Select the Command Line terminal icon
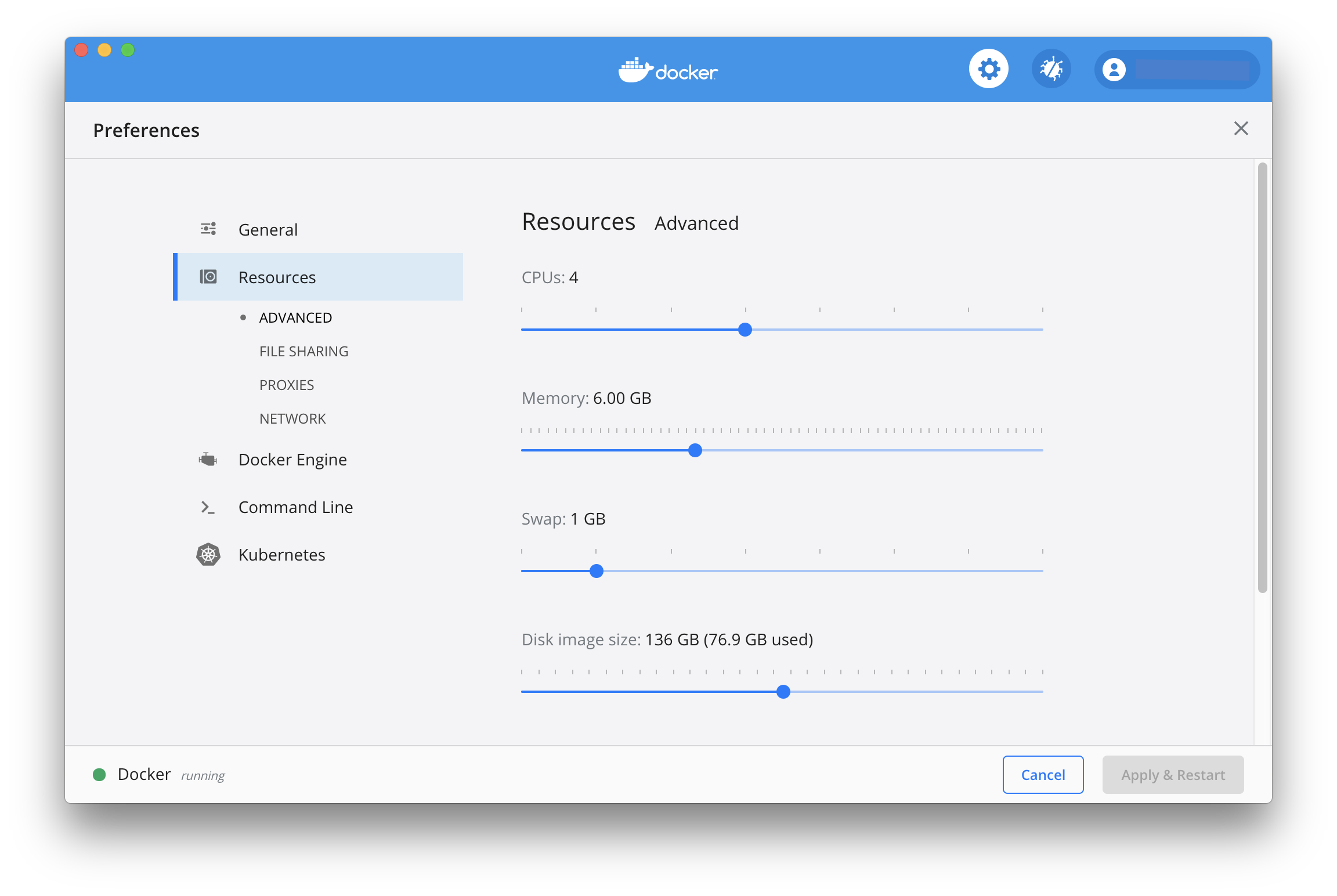This screenshot has height=896, width=1337. [207, 507]
